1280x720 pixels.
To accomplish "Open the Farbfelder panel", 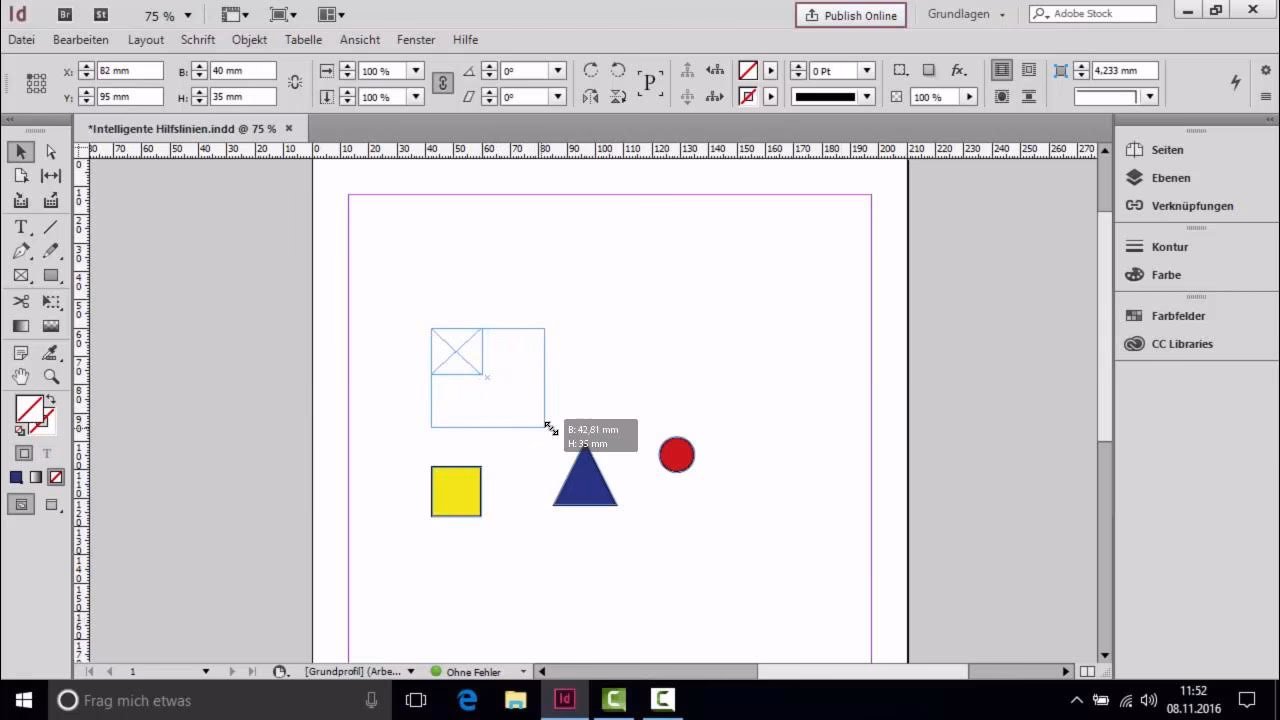I will click(1180, 315).
